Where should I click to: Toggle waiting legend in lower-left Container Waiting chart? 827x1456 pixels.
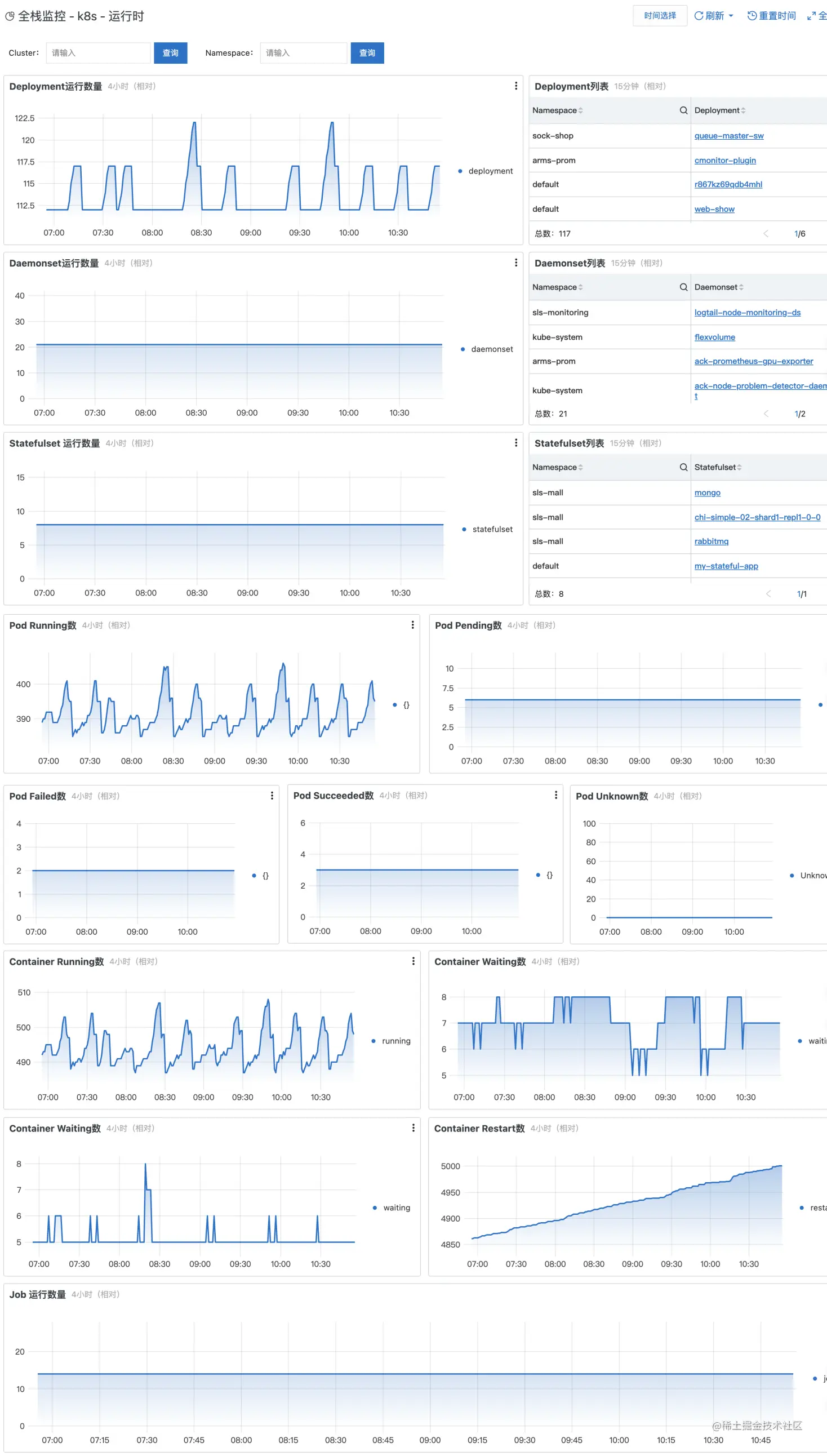coord(391,1208)
